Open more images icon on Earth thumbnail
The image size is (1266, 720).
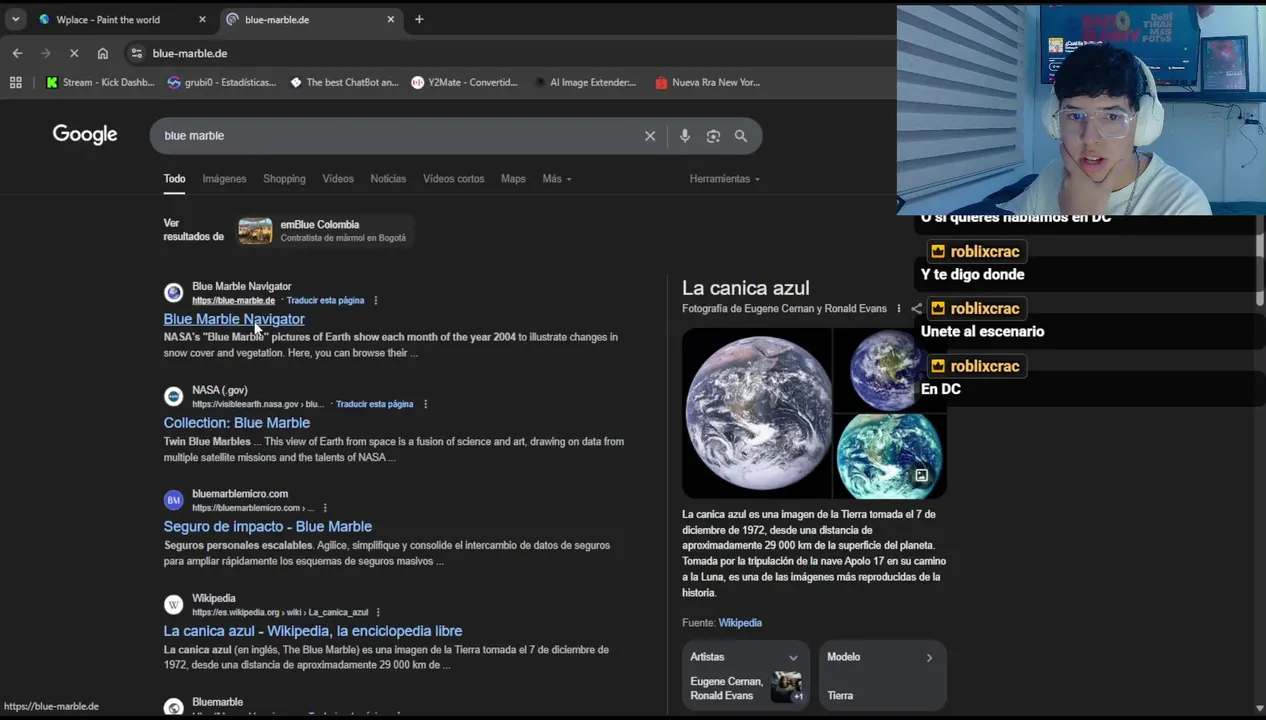(x=921, y=476)
